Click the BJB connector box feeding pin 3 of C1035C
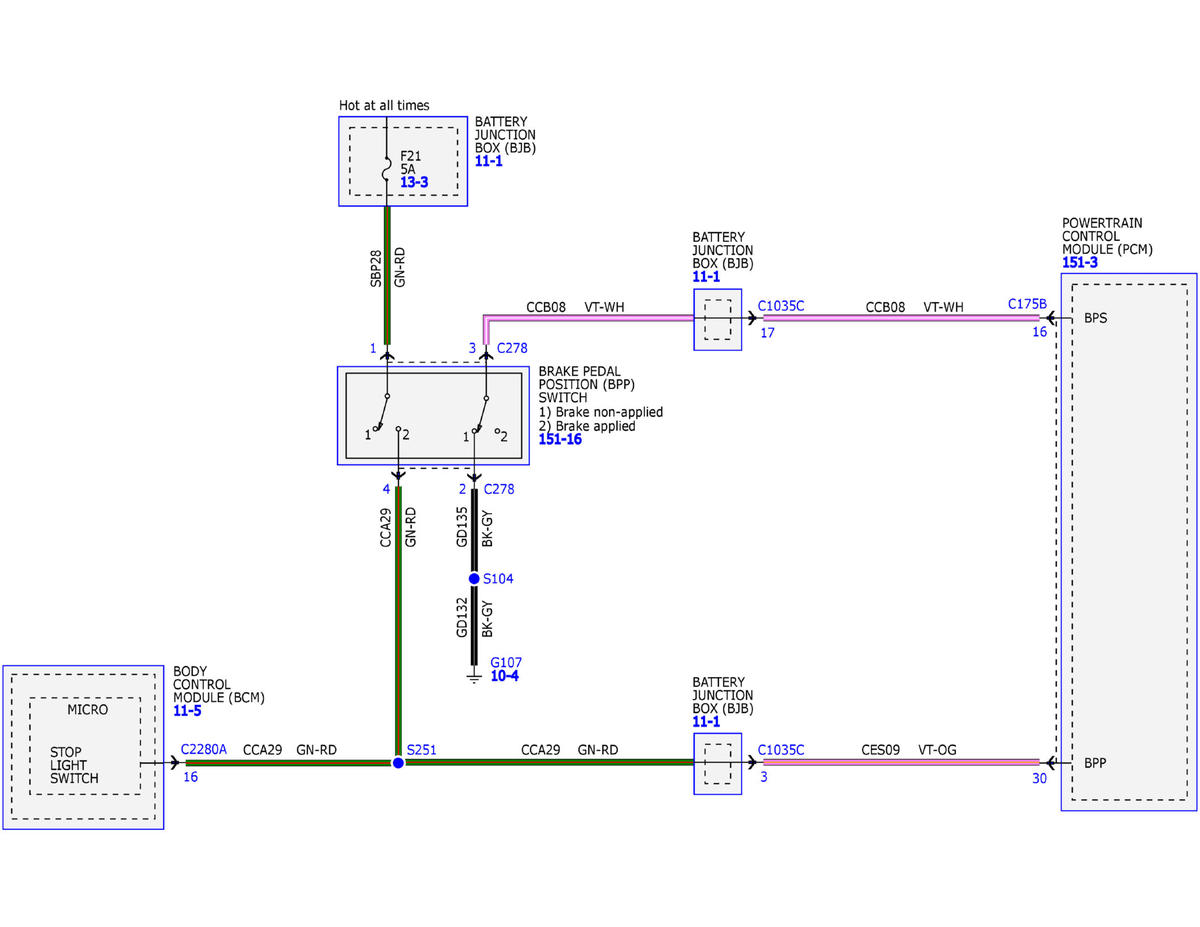 [x=718, y=764]
